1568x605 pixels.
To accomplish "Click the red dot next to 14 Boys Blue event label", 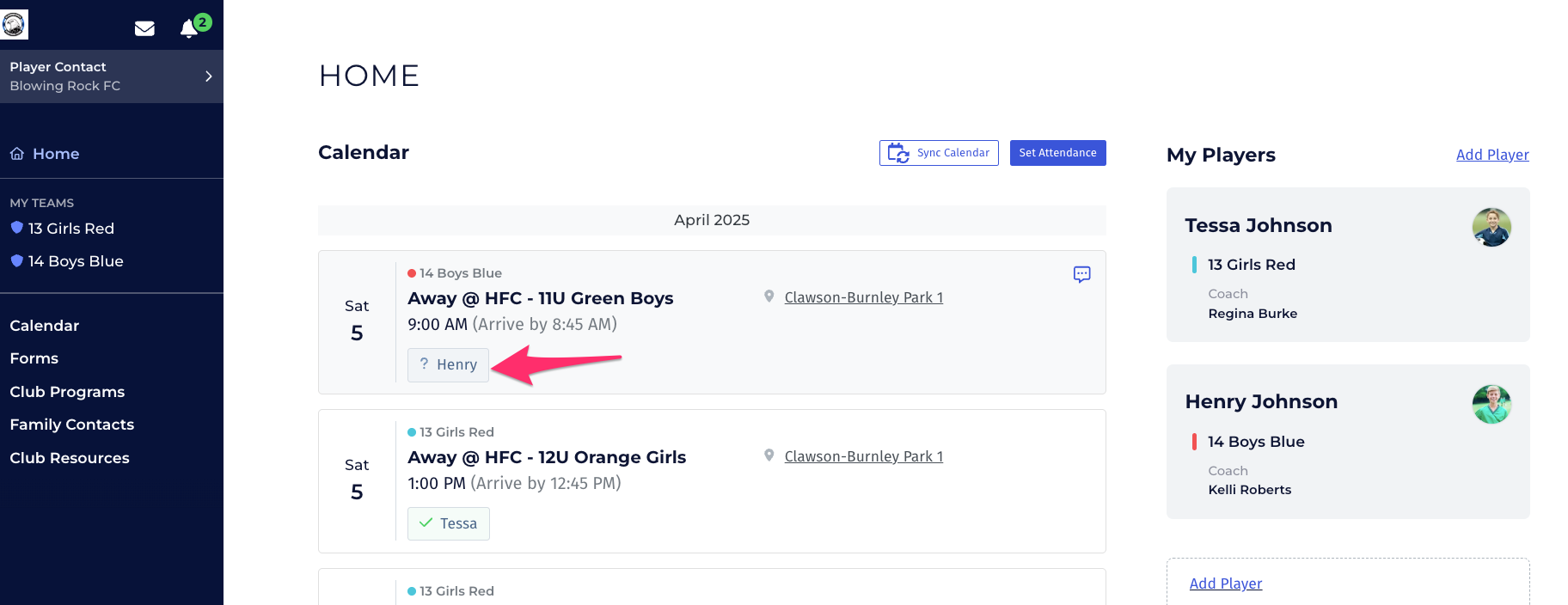I will click(412, 273).
